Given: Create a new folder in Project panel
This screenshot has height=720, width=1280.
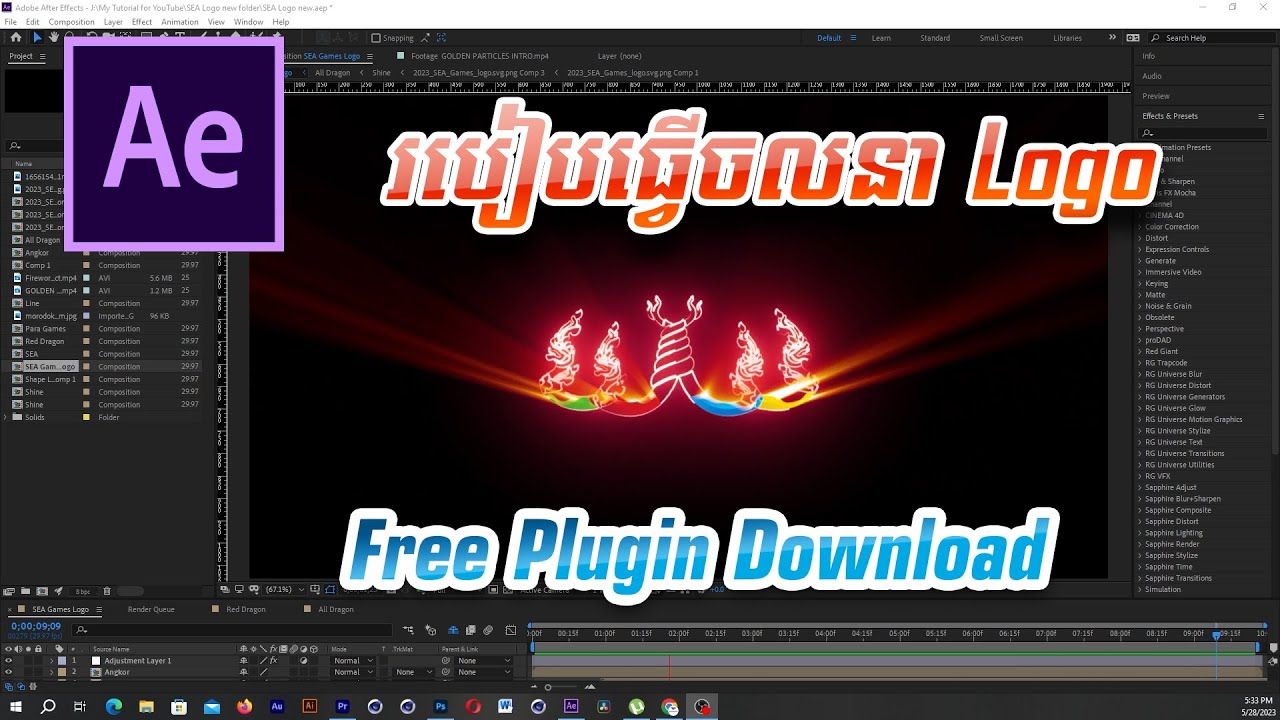Looking at the screenshot, I should [x=26, y=591].
